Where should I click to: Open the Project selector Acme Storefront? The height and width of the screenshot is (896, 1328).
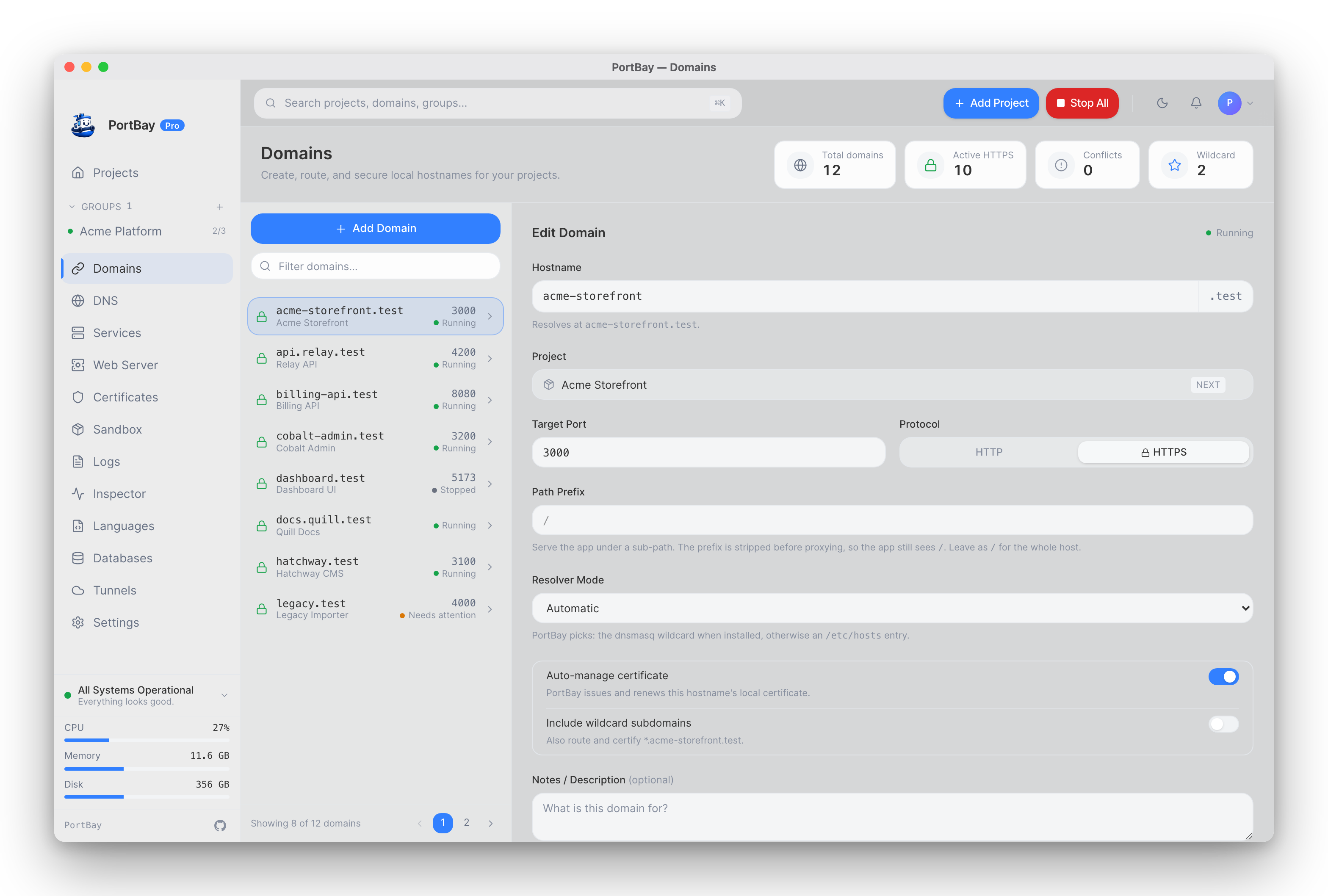click(x=892, y=384)
